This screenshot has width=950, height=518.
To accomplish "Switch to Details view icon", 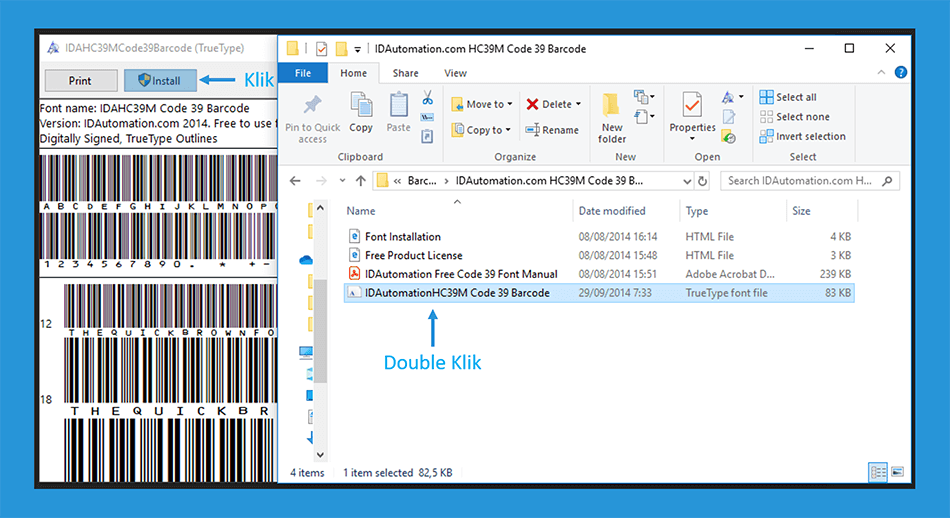I will click(x=878, y=472).
